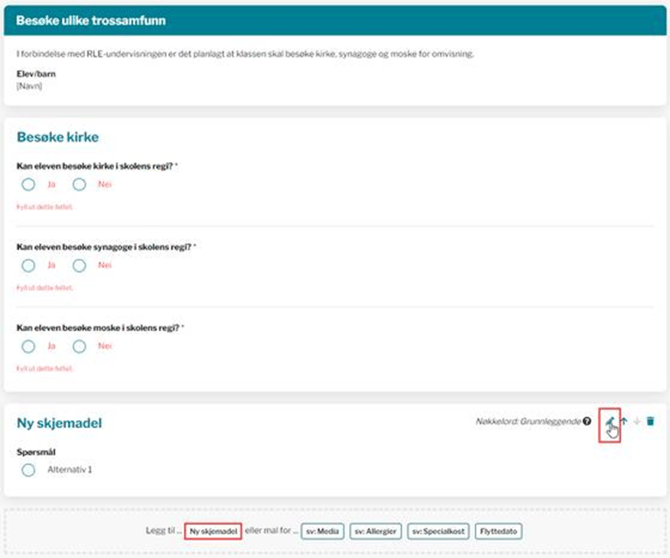This screenshot has height=558, width=670.
Task: Click the Ny skjemadel section heading
Action: point(59,424)
